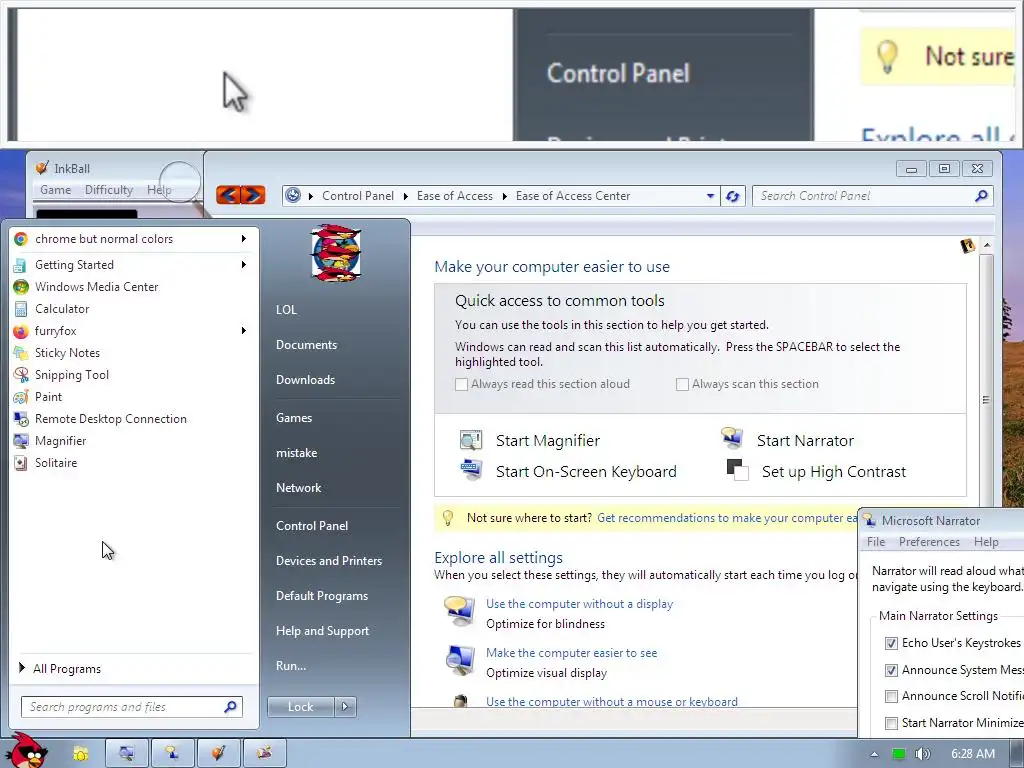
Task: Expand Getting Started submenu arrow
Action: point(244,264)
